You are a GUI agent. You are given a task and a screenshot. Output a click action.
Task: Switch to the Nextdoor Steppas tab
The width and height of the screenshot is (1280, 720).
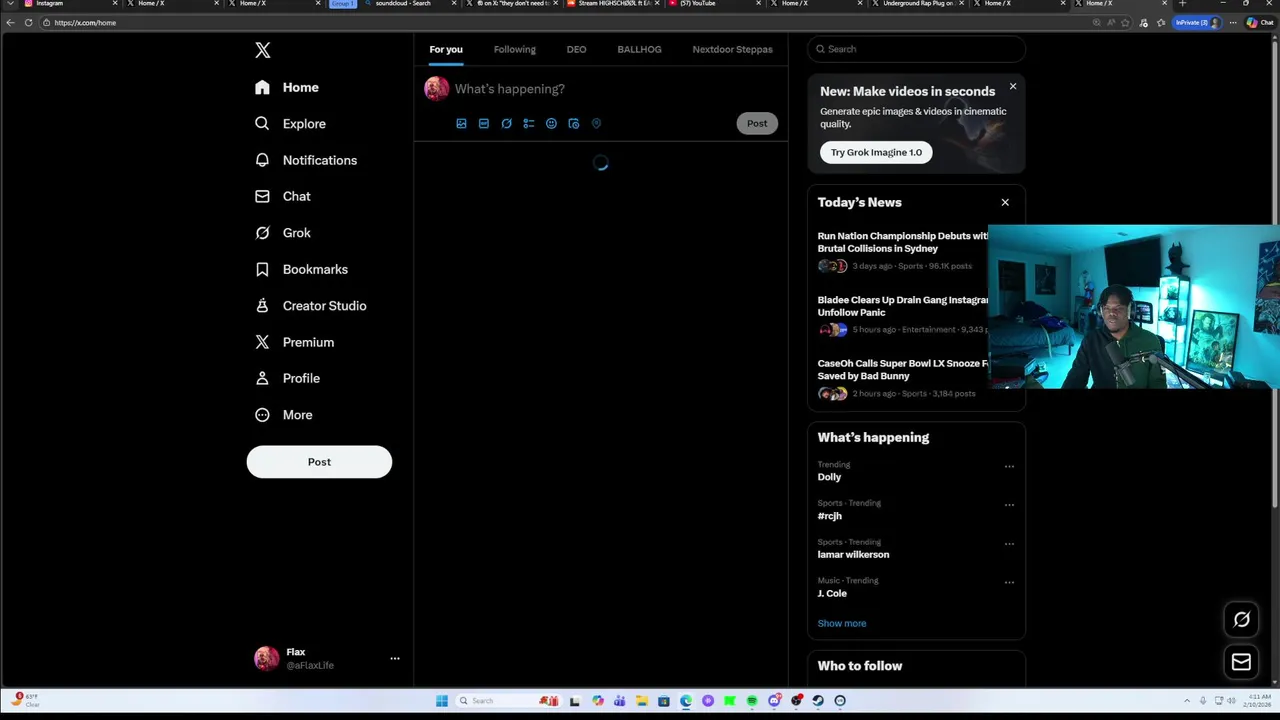click(732, 49)
